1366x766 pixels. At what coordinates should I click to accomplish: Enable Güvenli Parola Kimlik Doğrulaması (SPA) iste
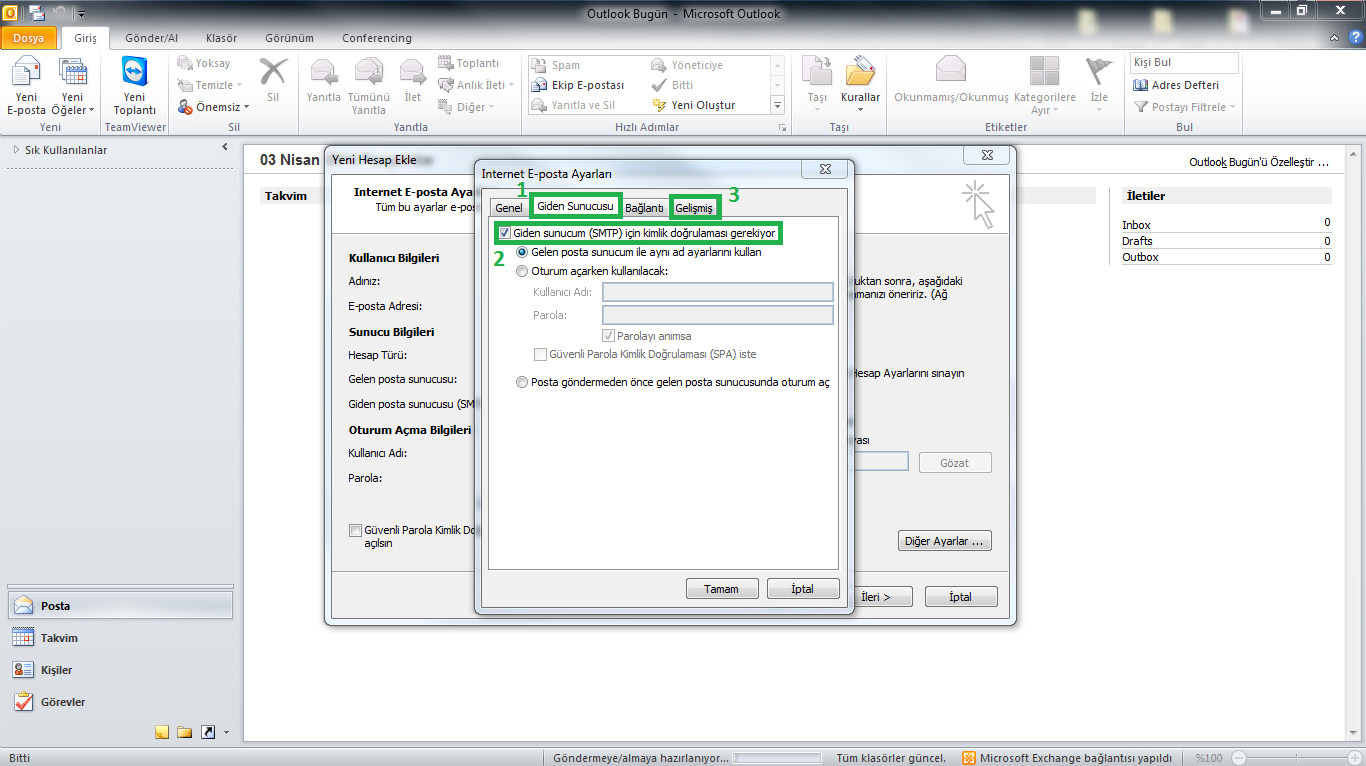click(540, 354)
